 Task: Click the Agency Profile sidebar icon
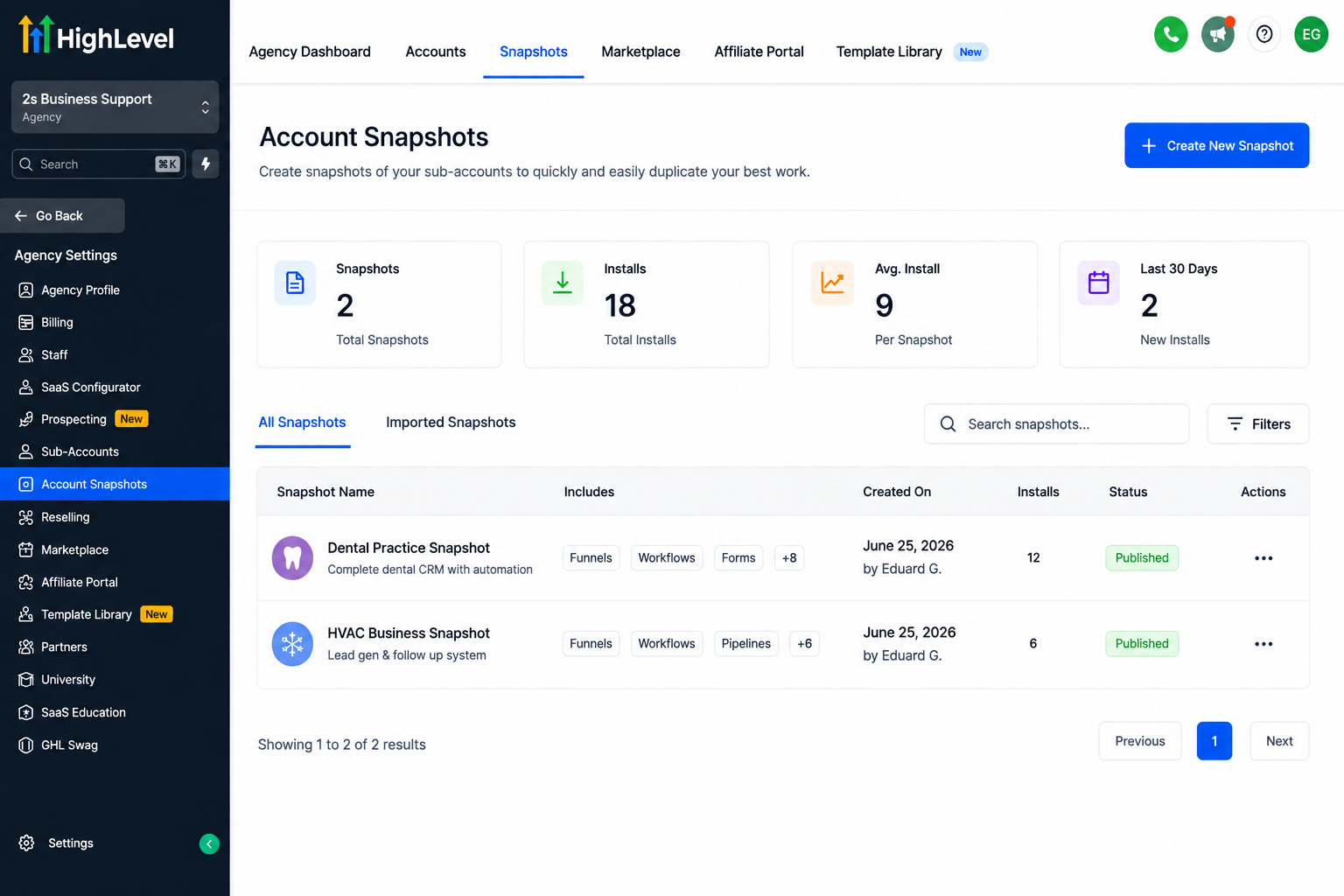pyautogui.click(x=26, y=290)
